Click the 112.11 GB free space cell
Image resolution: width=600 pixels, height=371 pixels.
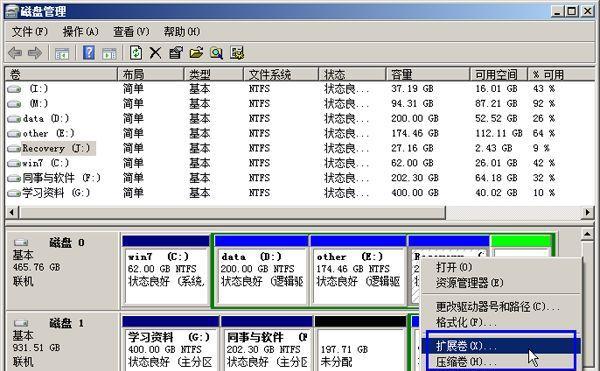click(x=499, y=133)
